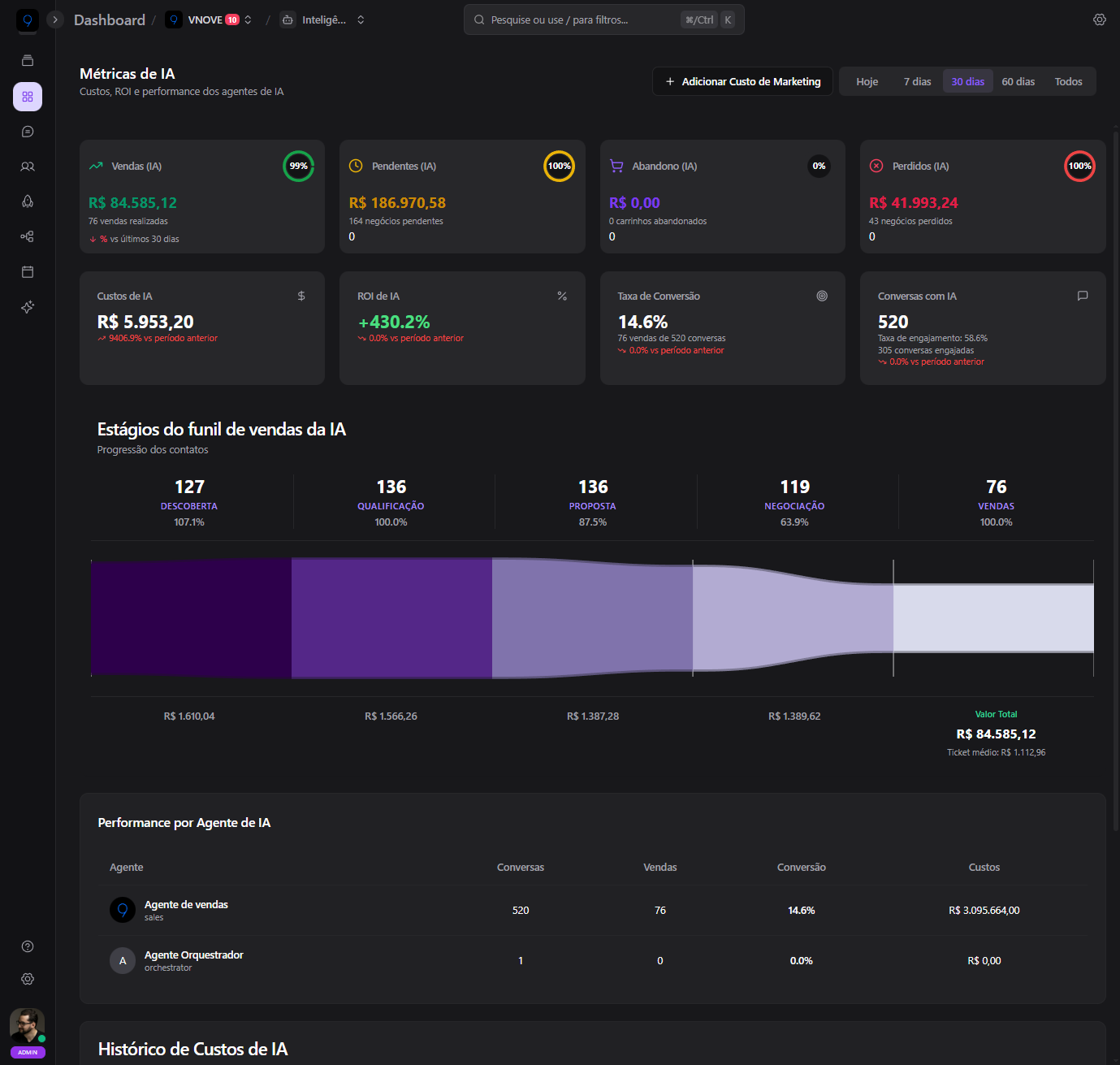Open the workflow nodes icon in sidebar

28,236
